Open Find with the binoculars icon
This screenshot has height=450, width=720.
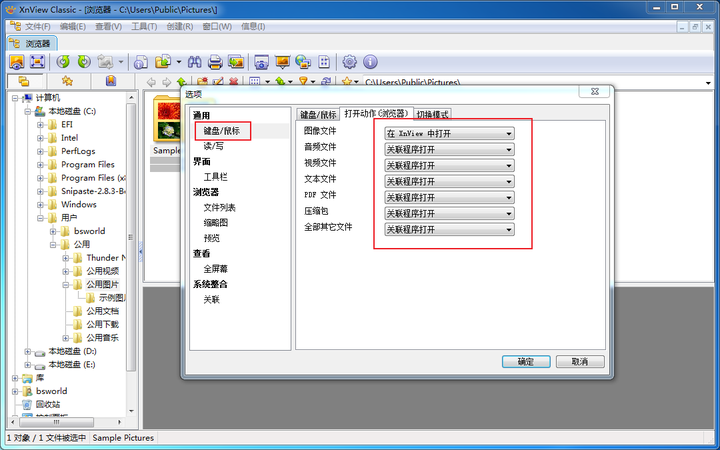pos(194,62)
